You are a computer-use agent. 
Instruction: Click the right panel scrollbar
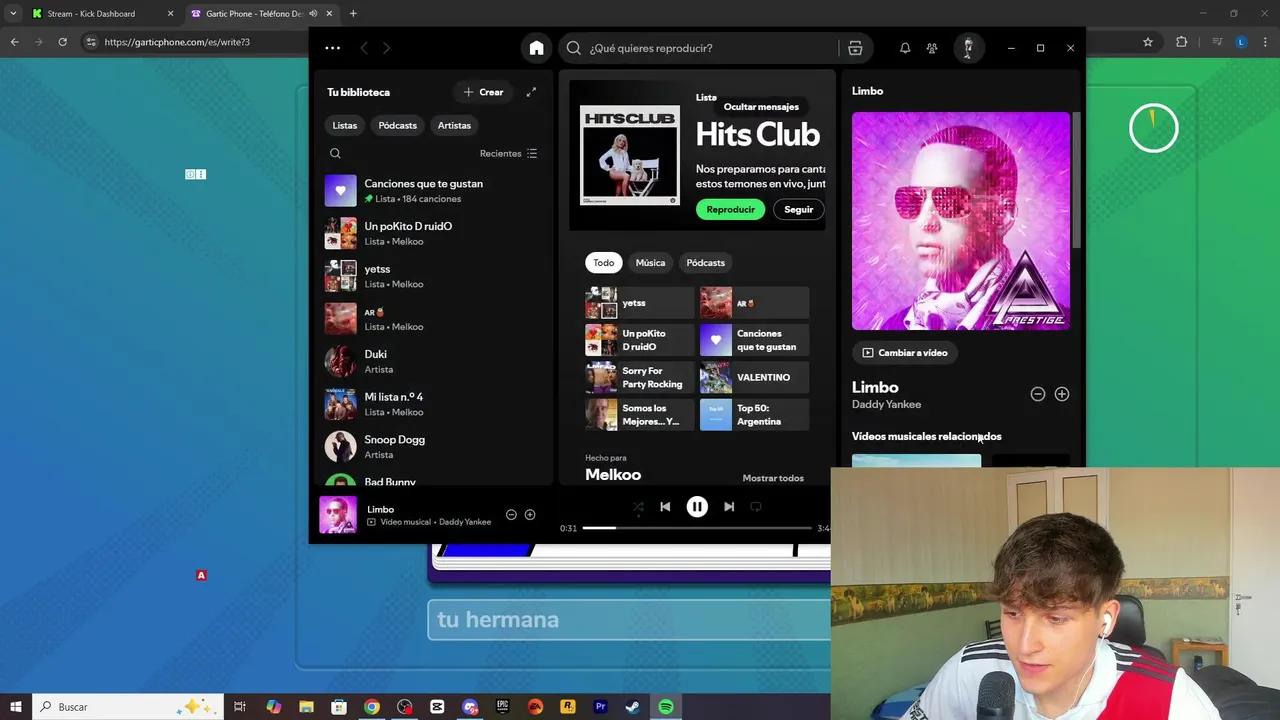[1077, 180]
